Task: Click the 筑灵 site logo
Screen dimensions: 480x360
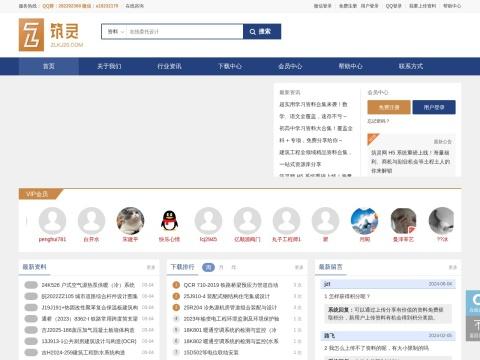Action: [51, 35]
